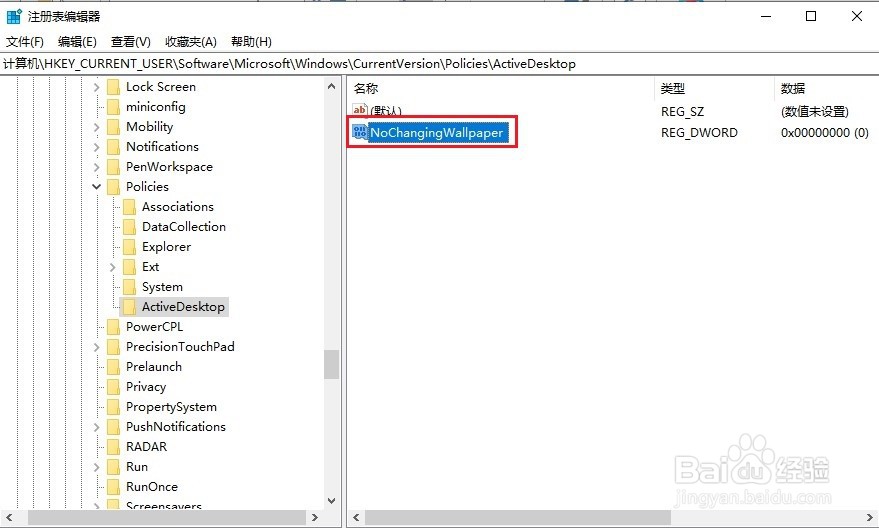The height and width of the screenshot is (528, 879).
Task: Click the Registry Editor title bar icon
Action: pos(14,16)
